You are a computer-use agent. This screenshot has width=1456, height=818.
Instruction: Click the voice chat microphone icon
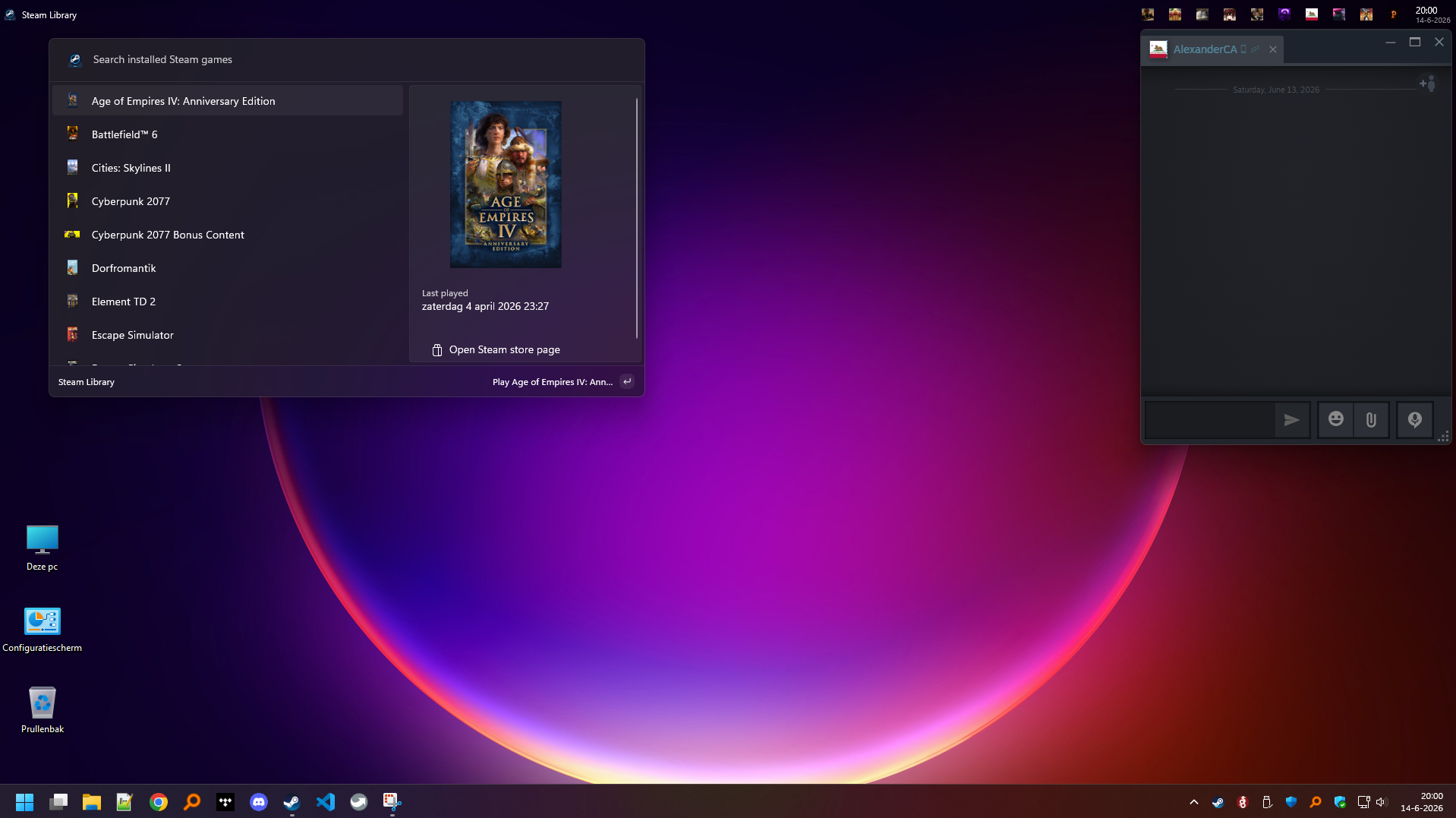pos(1415,419)
